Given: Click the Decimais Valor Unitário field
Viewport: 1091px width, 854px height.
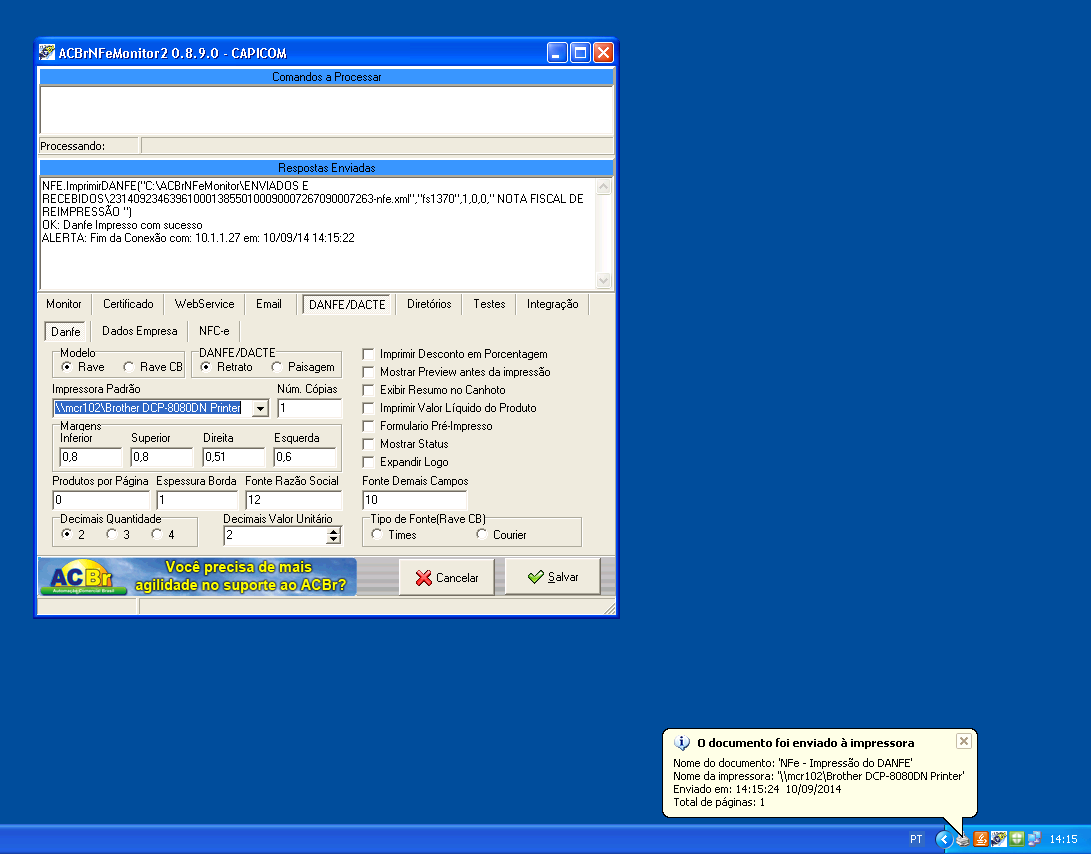Looking at the screenshot, I should click(x=276, y=535).
